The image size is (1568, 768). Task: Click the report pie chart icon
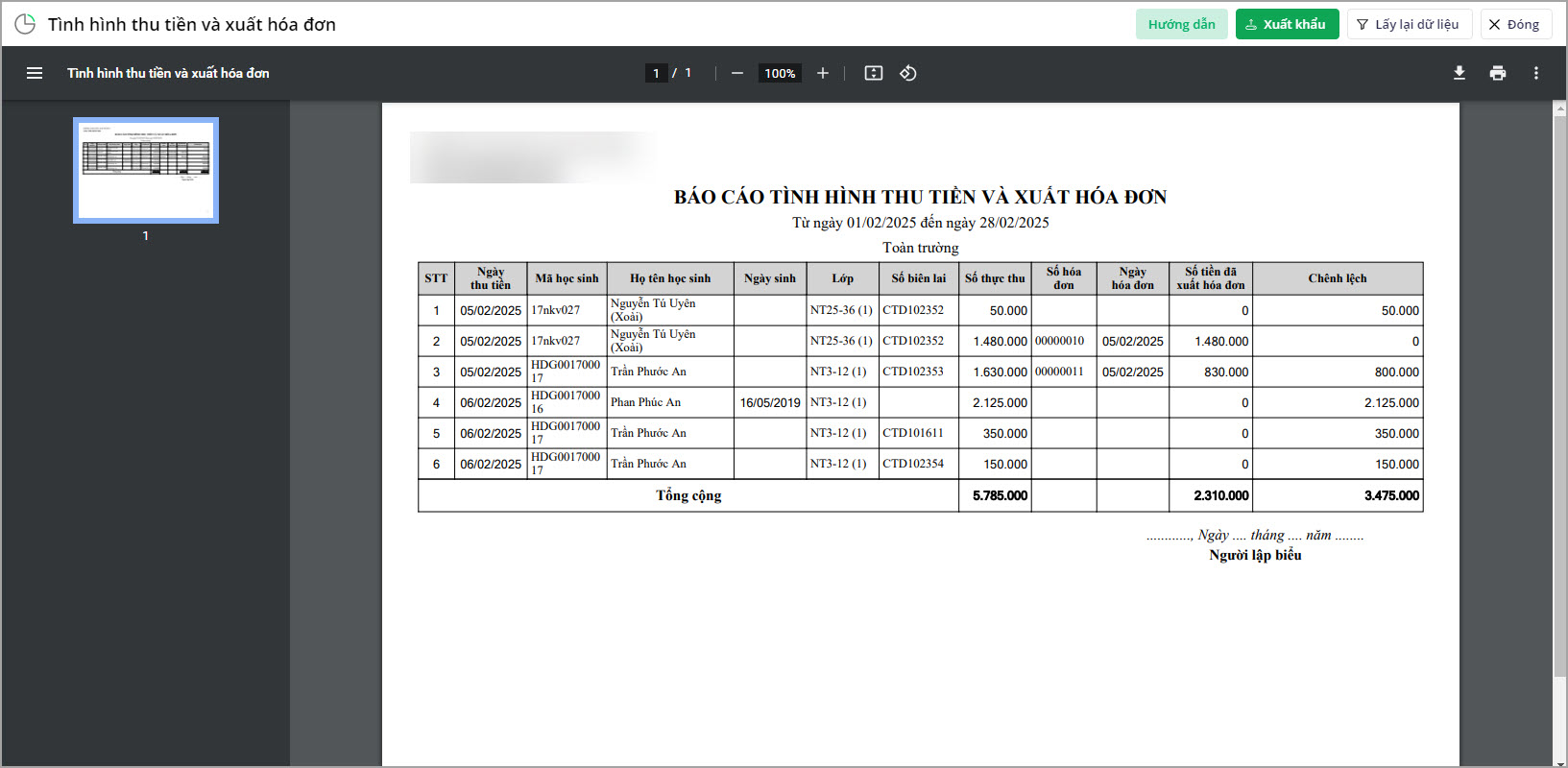[25, 24]
